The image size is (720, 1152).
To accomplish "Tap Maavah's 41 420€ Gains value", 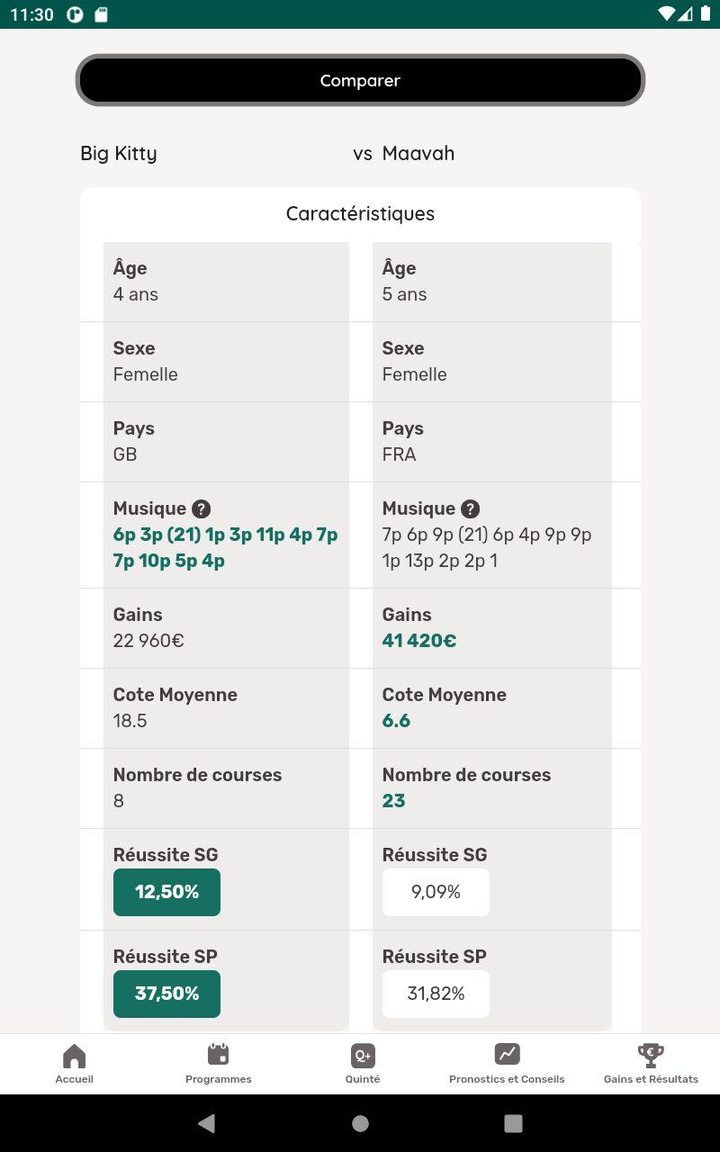I will tap(419, 641).
